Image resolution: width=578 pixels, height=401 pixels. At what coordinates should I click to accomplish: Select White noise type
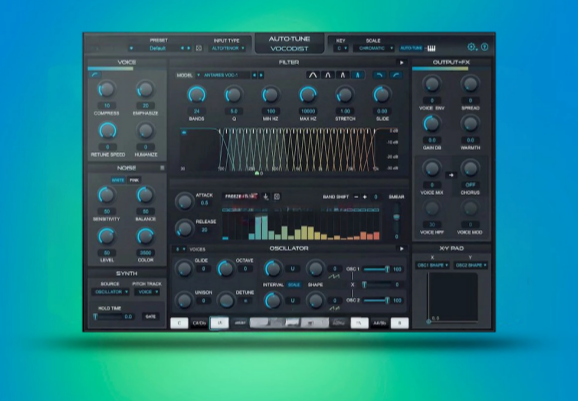118,180
